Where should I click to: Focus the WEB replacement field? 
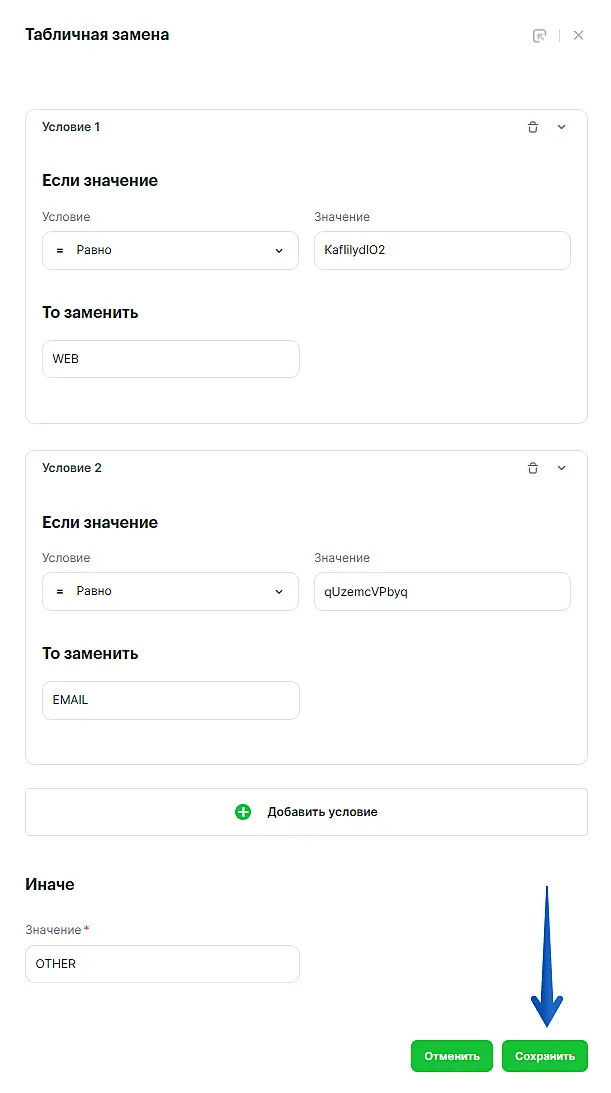point(170,359)
